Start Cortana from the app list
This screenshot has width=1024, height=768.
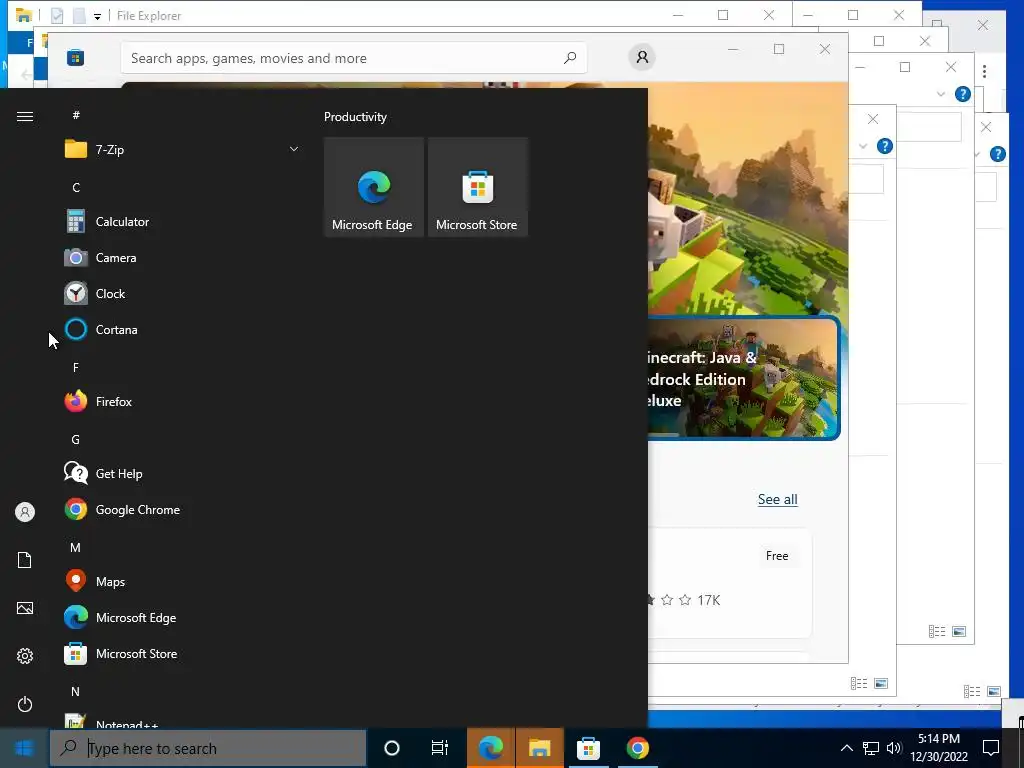[182, 329]
